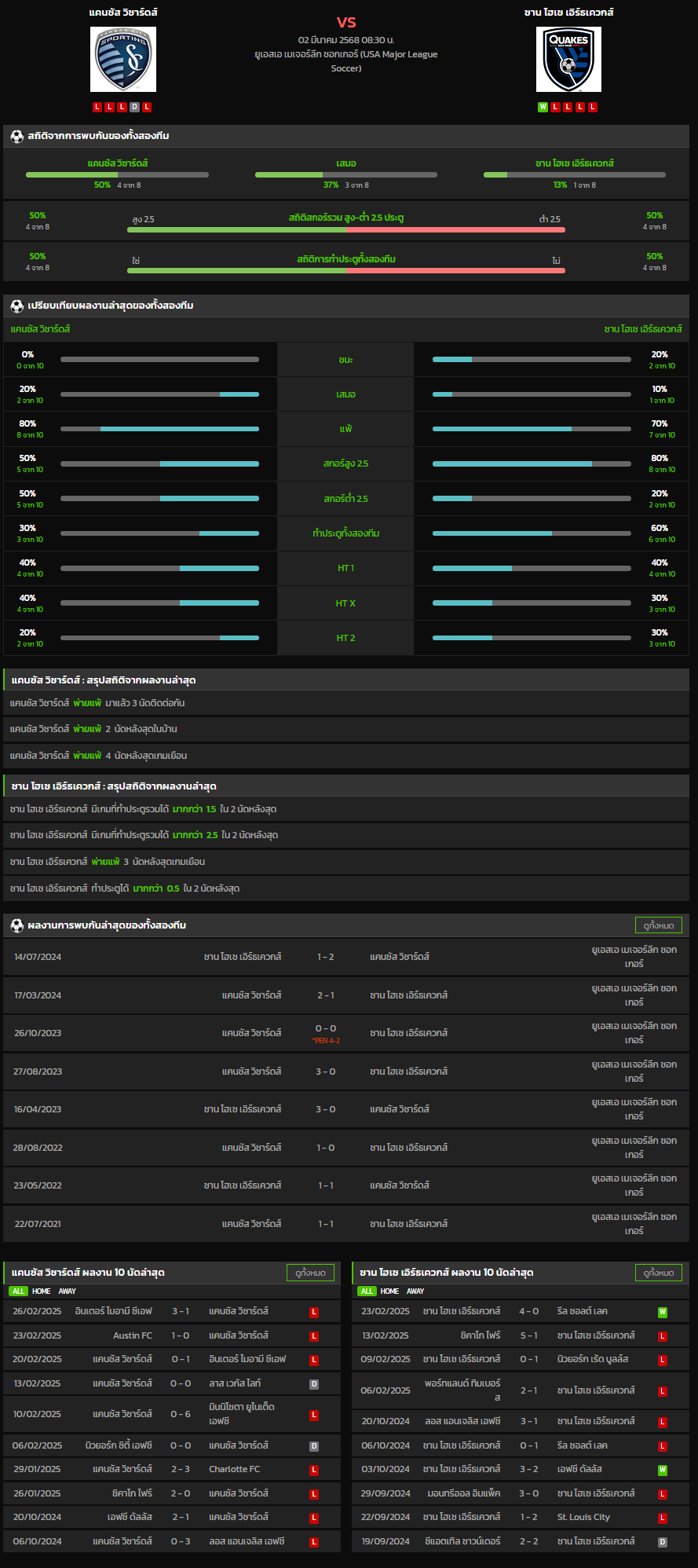The width and height of the screenshot is (698, 1568).
Task: Click the St. Louis City team name
Action: click(x=583, y=1517)
